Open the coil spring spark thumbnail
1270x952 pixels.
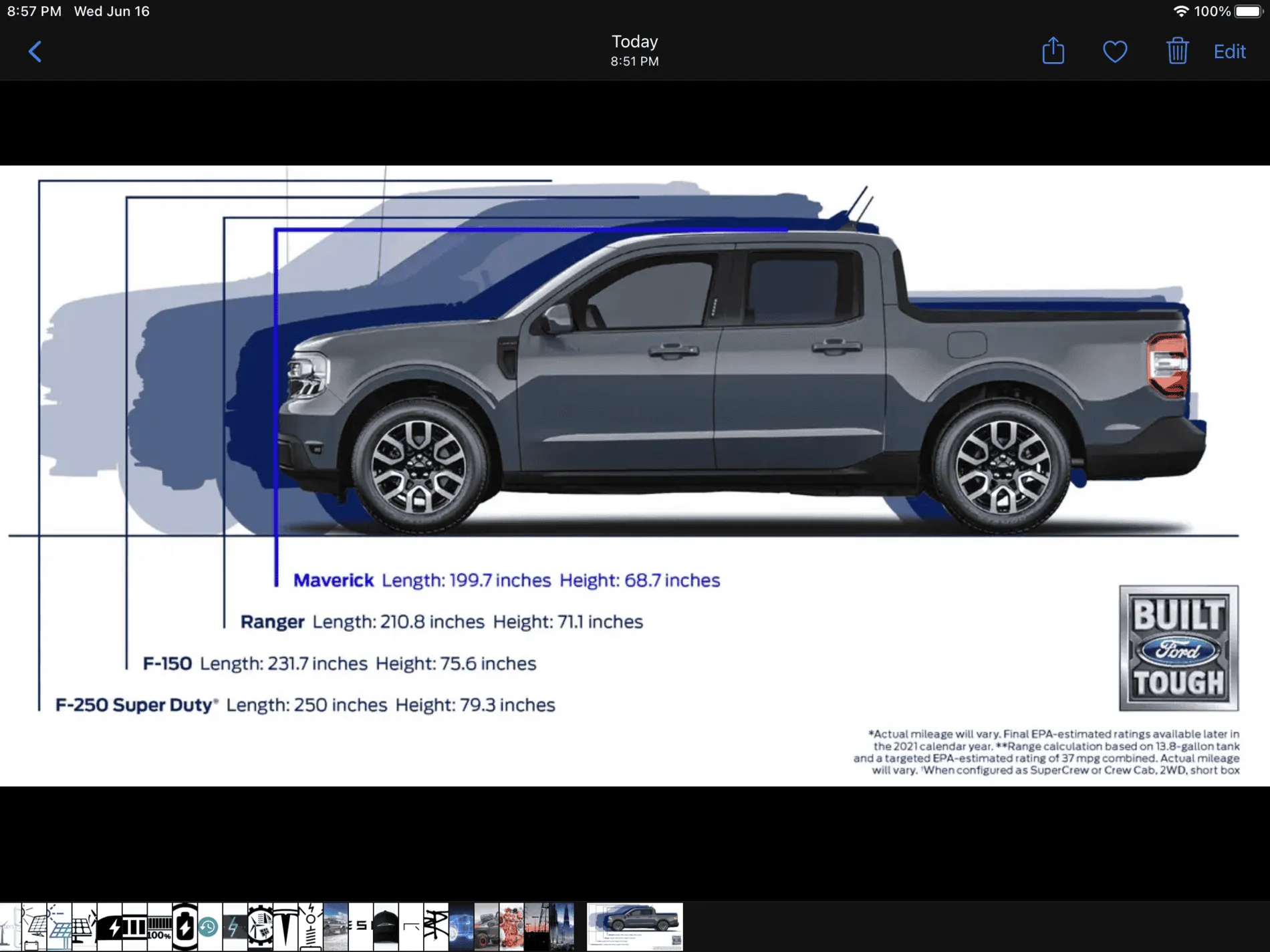311,927
